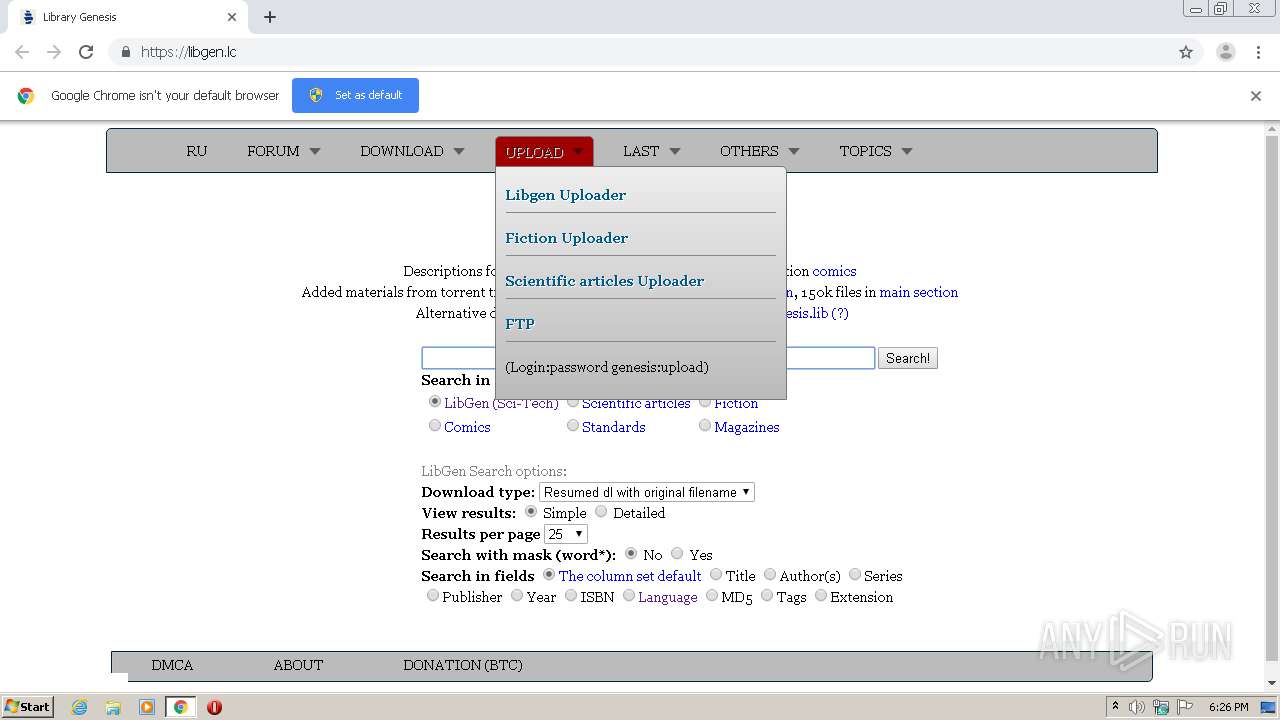Select the Author(s) search field radio

[x=770, y=575]
